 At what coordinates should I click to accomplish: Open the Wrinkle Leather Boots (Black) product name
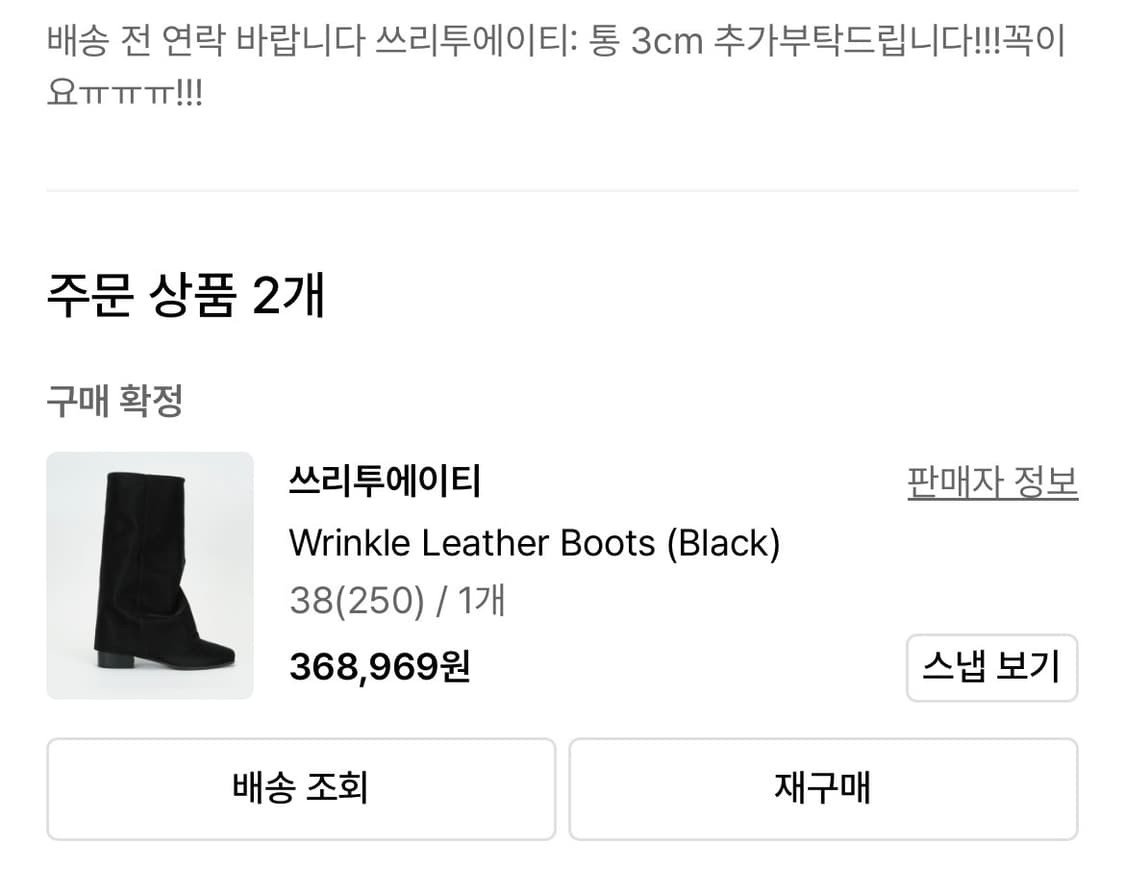pos(536,543)
